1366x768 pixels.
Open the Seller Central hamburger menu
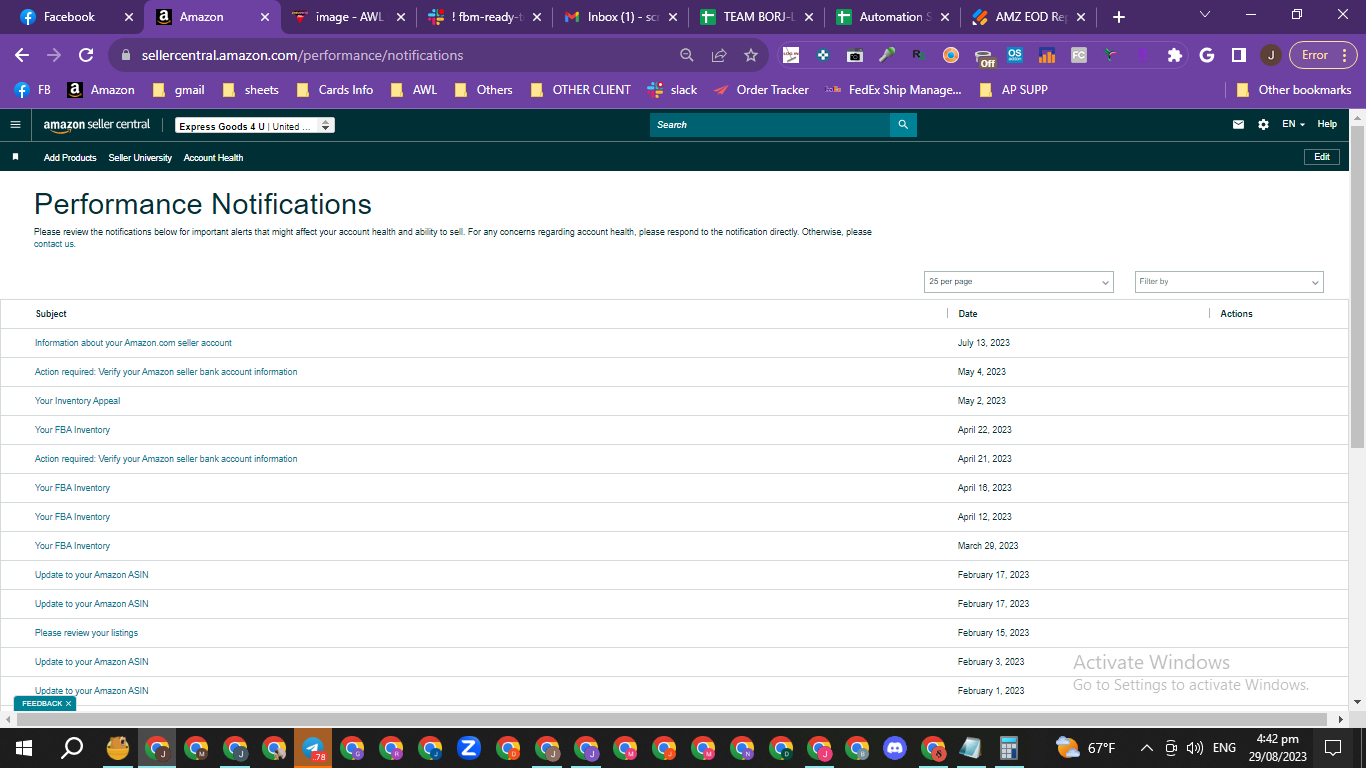[x=15, y=125]
